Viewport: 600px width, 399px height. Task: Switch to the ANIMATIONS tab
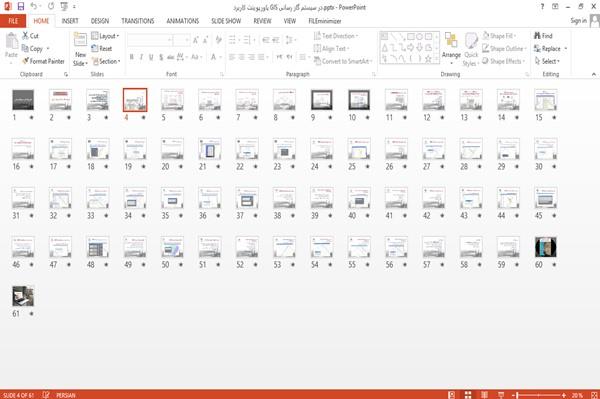183,21
